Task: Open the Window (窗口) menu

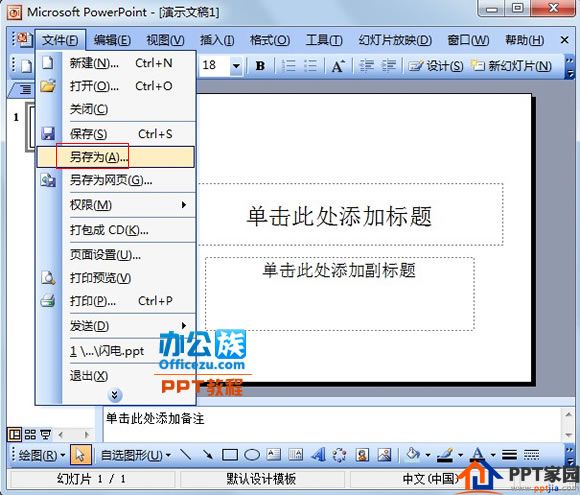Action: point(468,40)
